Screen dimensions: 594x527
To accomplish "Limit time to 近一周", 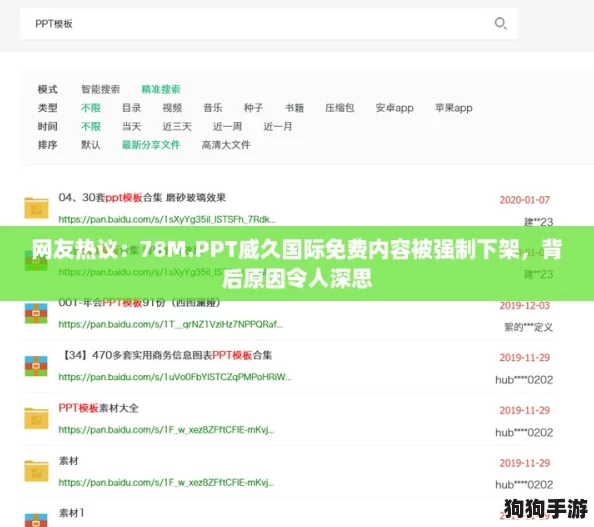I will click(227, 126).
